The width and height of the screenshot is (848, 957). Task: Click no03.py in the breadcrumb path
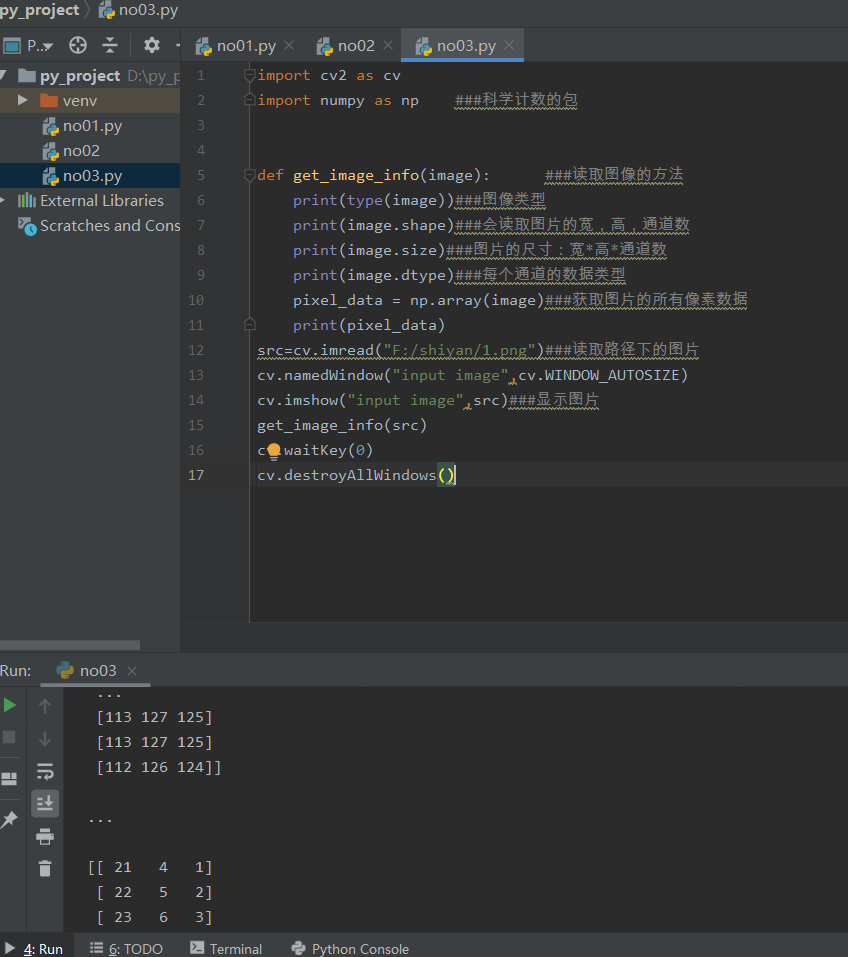(x=139, y=10)
